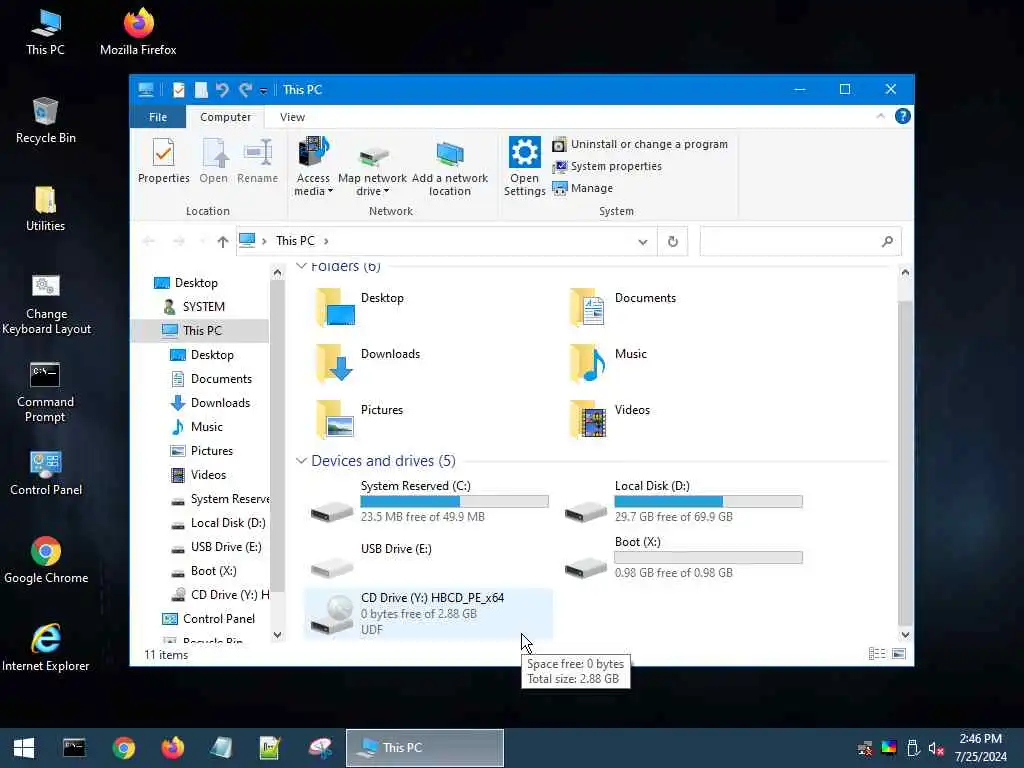Switch to details view layout icon
The image size is (1024, 768).
(x=877, y=654)
